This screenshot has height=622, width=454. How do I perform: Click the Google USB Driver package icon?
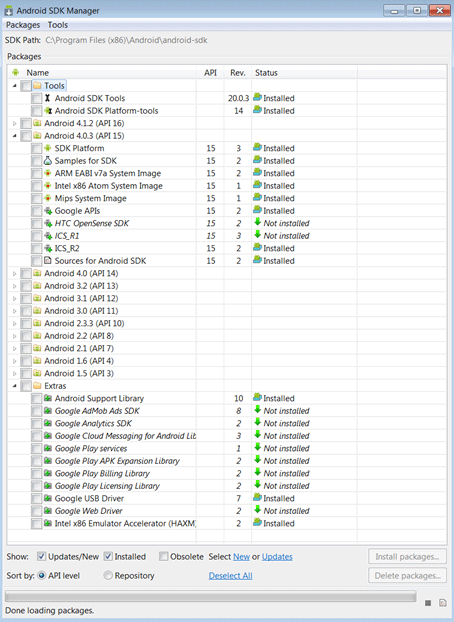[48, 498]
